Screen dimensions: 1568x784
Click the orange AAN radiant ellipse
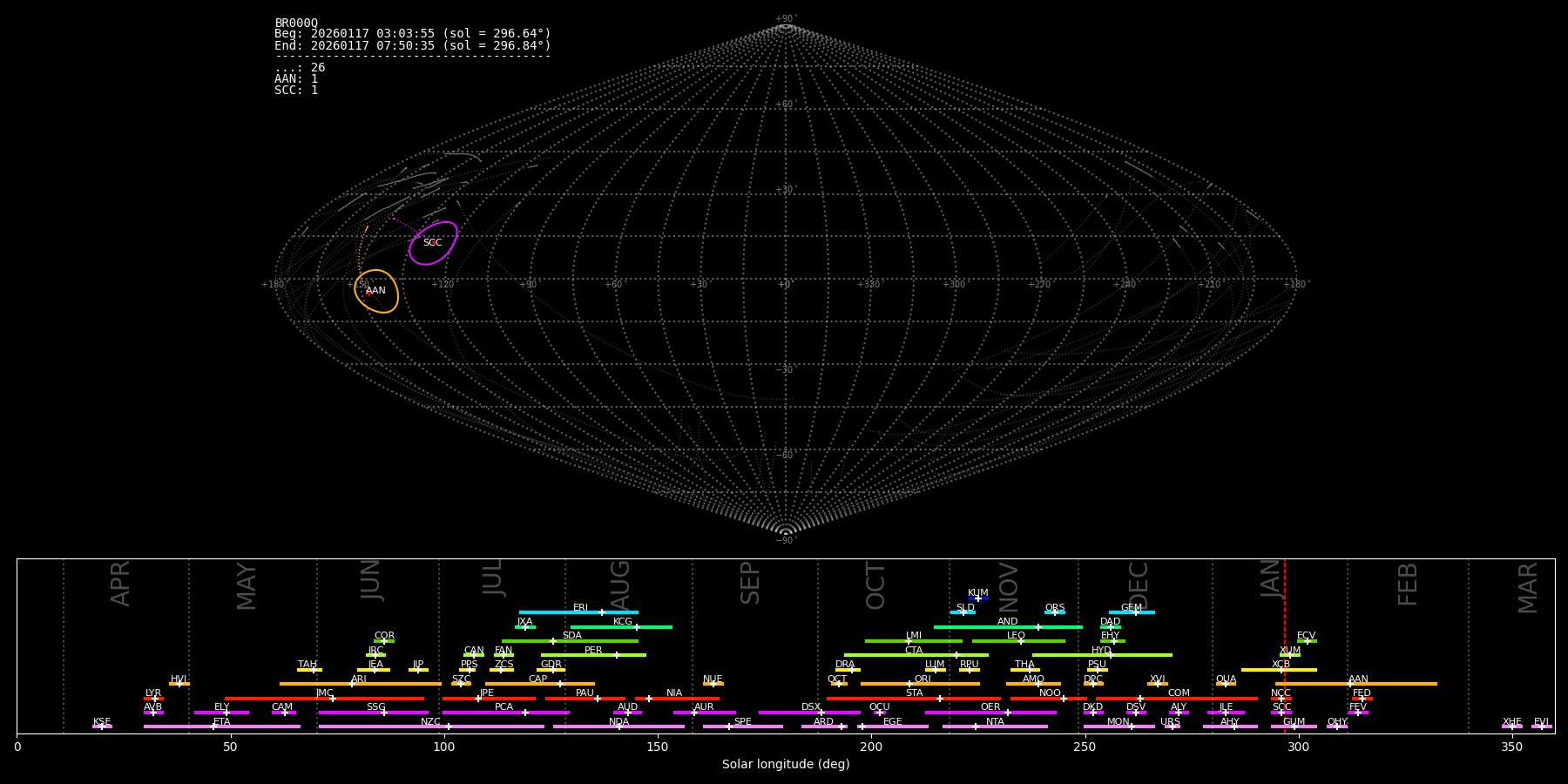point(376,291)
